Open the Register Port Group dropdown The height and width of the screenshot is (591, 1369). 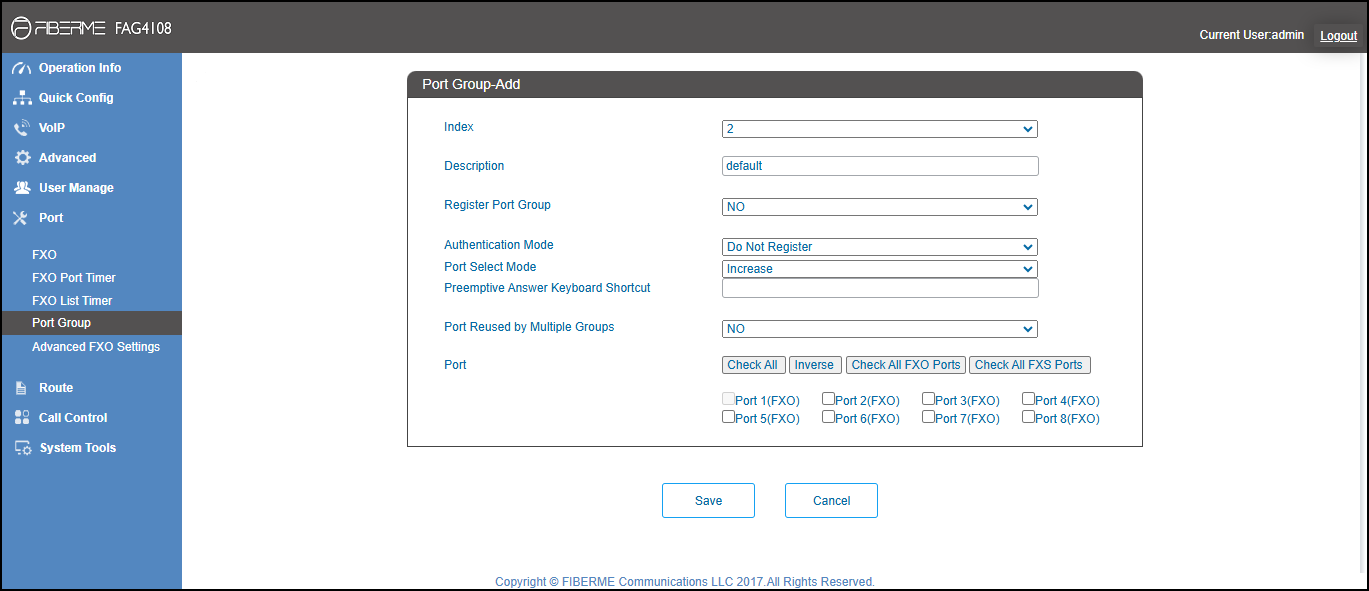point(879,207)
